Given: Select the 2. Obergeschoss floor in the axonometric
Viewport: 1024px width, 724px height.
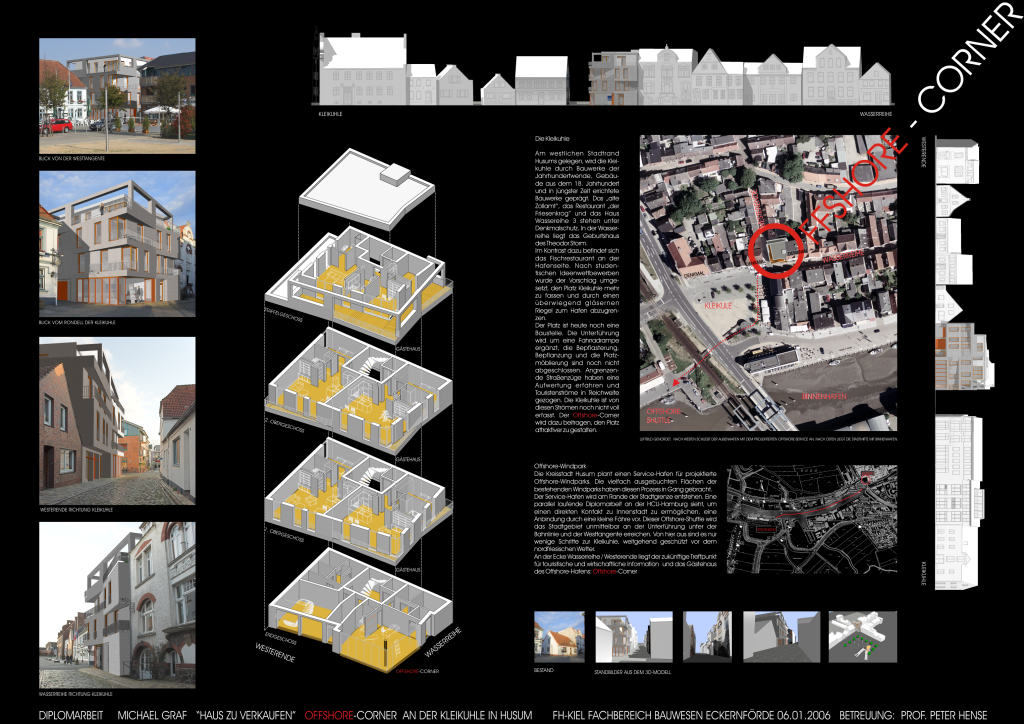Looking at the screenshot, I should coord(360,392).
